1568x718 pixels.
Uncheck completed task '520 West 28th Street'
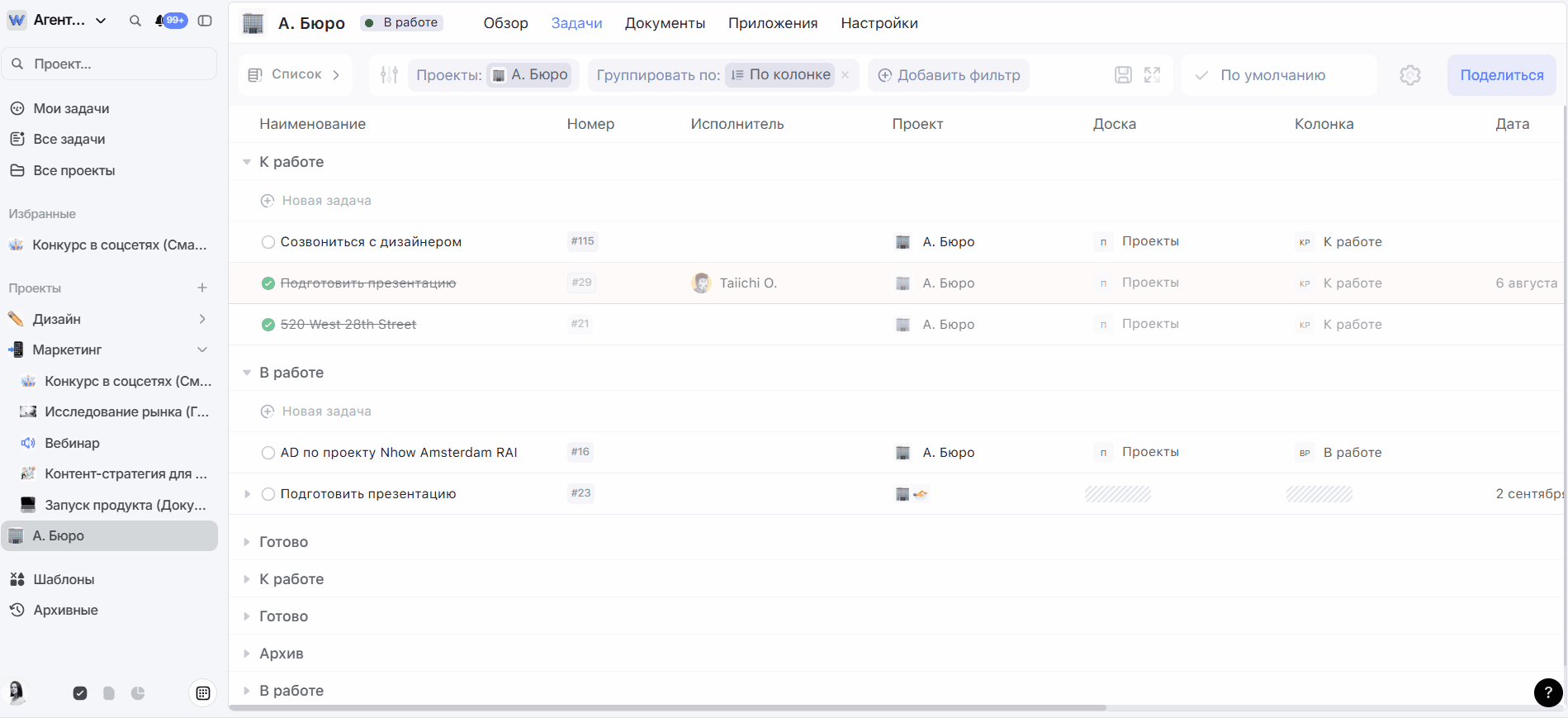point(268,325)
